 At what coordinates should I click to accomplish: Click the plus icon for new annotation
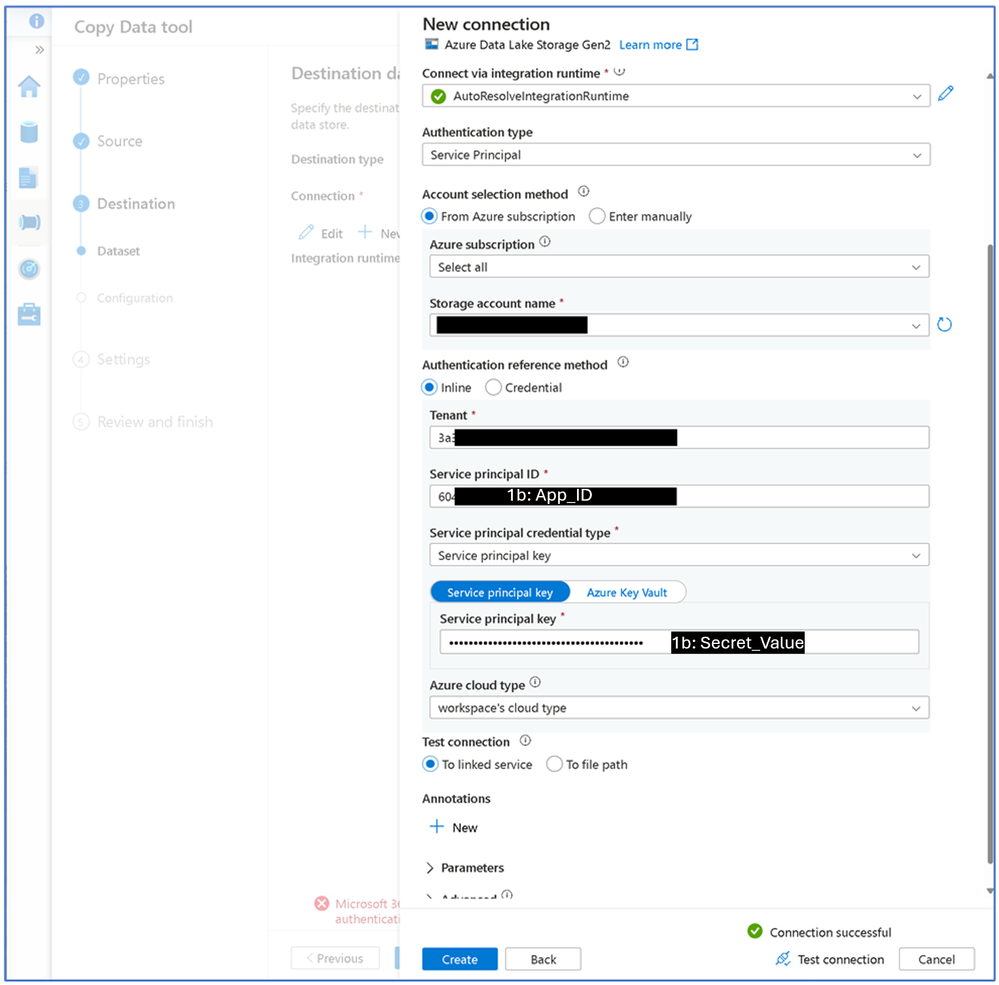click(x=436, y=826)
